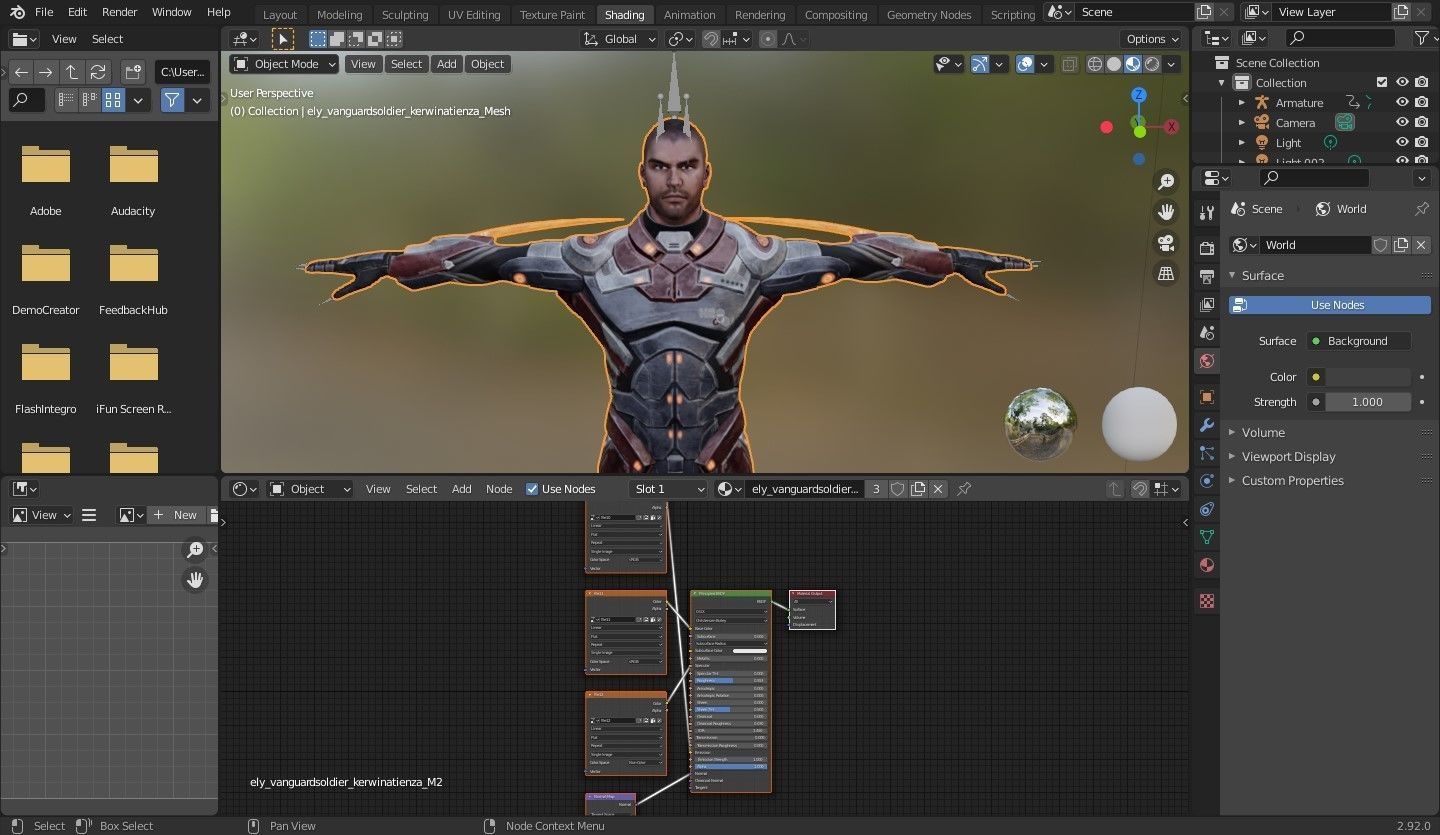Screen dimensions: 1440x835
Task: Open the Modifier properties wrench tab
Action: (x=1207, y=425)
